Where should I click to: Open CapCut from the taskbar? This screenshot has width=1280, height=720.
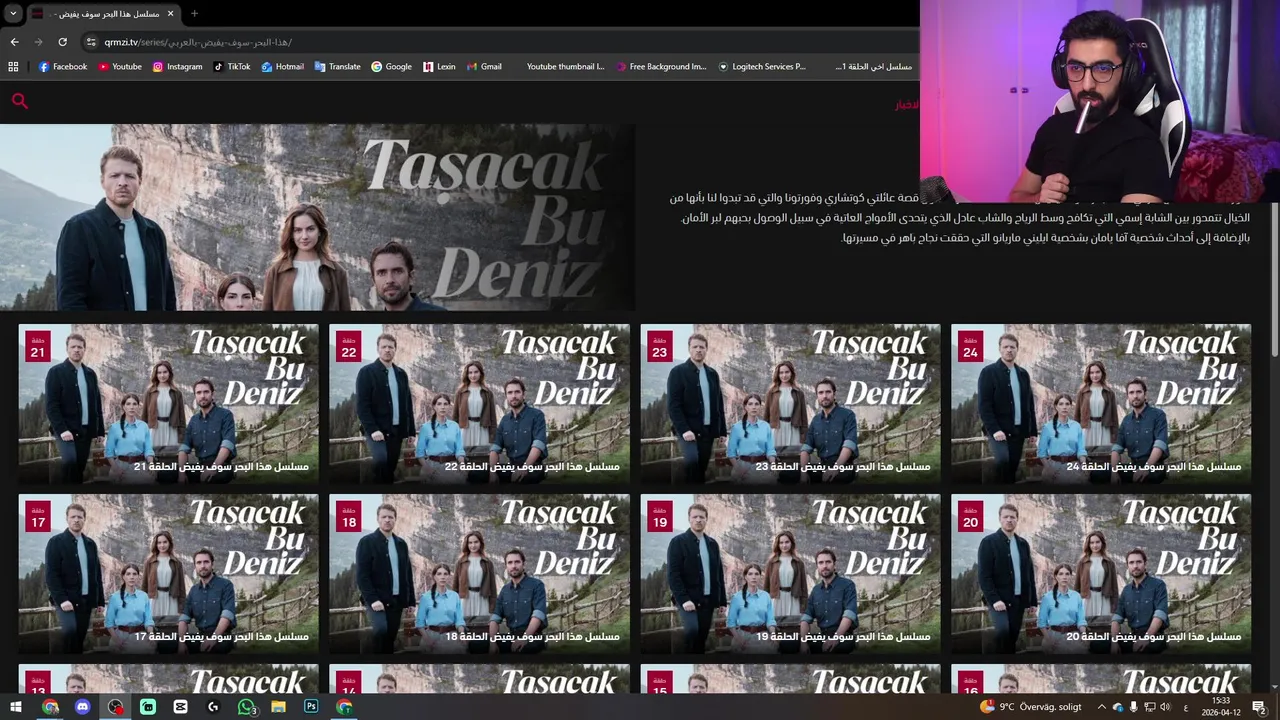coord(180,707)
